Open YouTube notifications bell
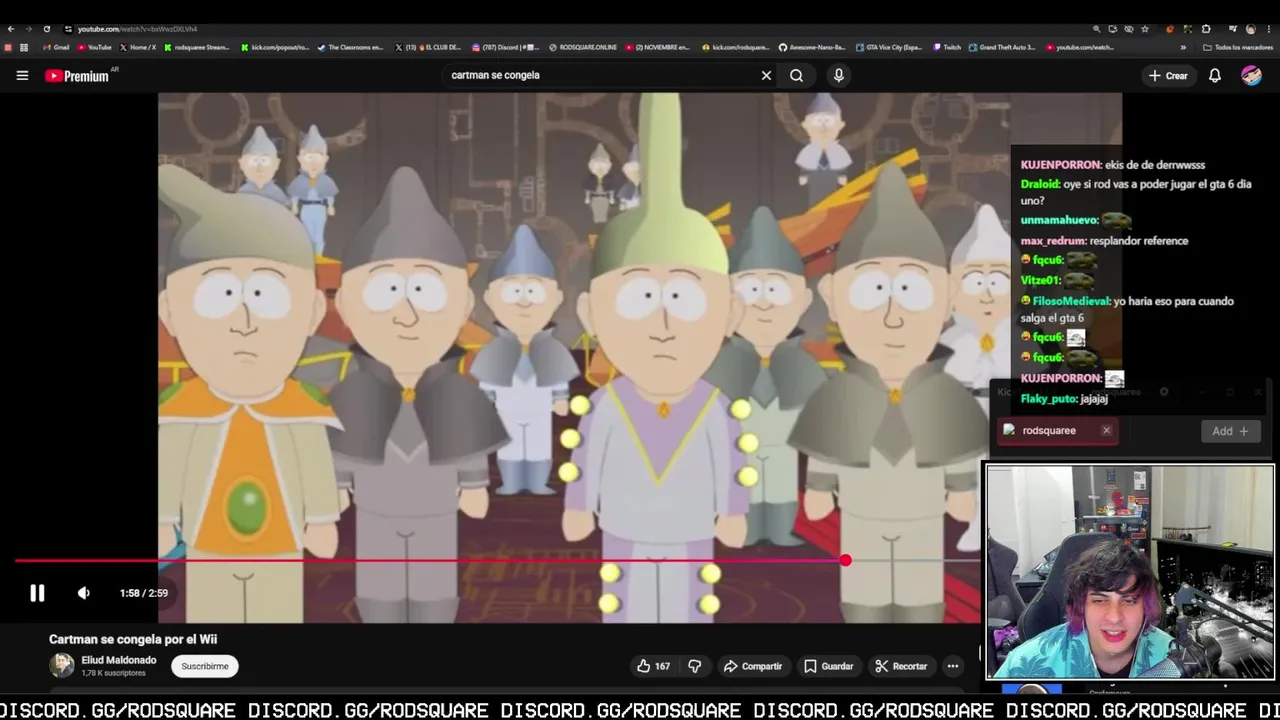 (x=1215, y=76)
